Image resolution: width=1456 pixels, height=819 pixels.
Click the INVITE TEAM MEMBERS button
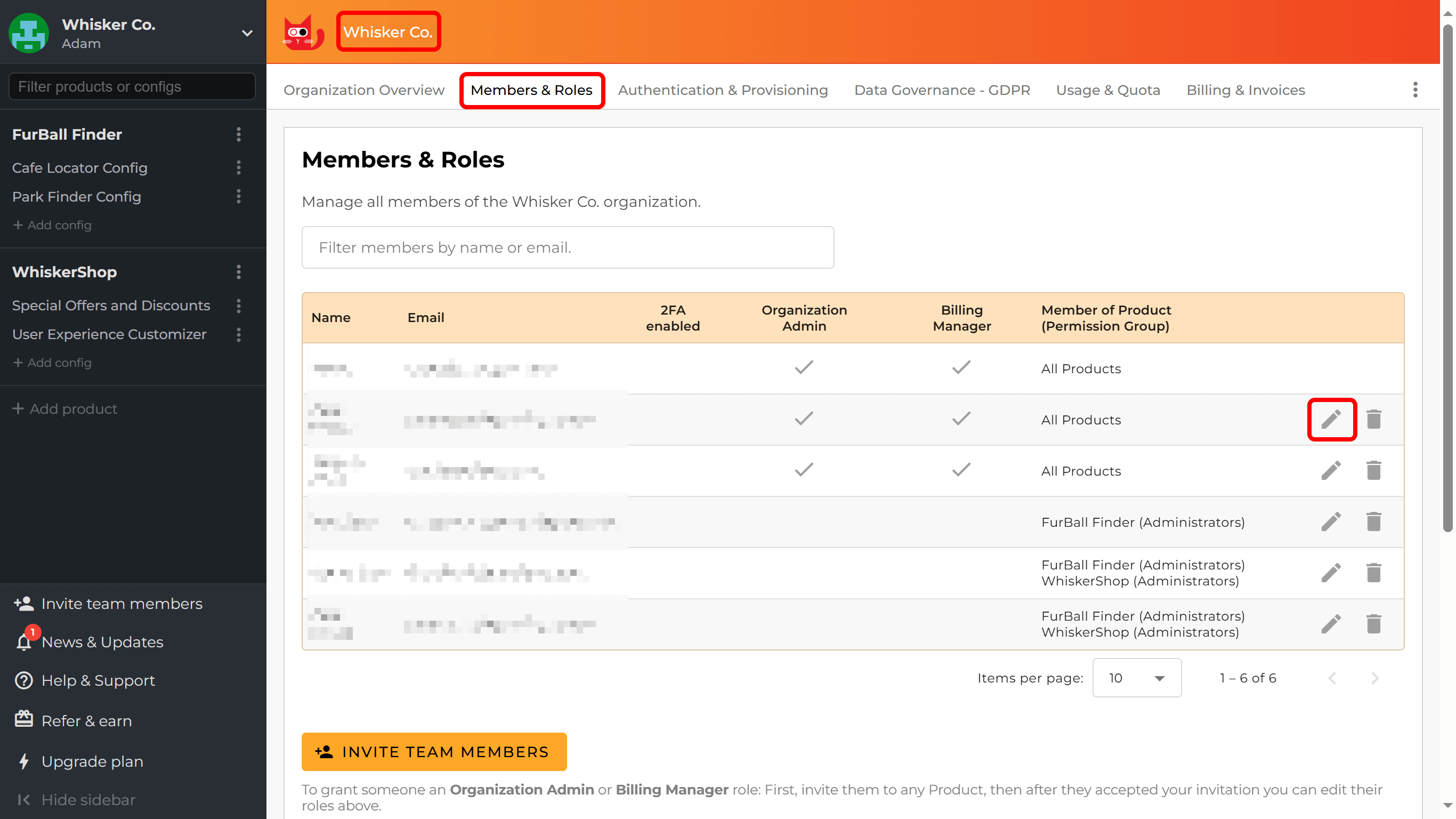click(434, 751)
